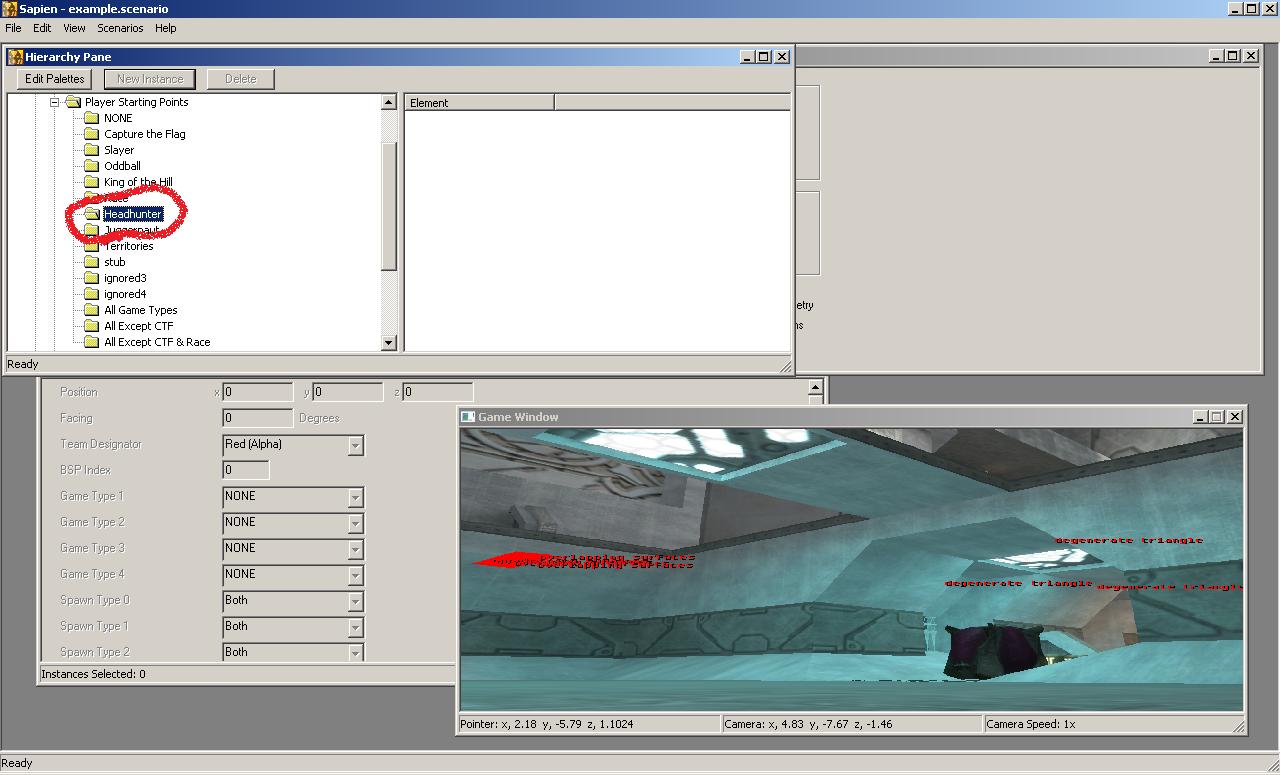Open the File menu
Image resolution: width=1281 pixels, height=775 pixels.
pos(13,28)
